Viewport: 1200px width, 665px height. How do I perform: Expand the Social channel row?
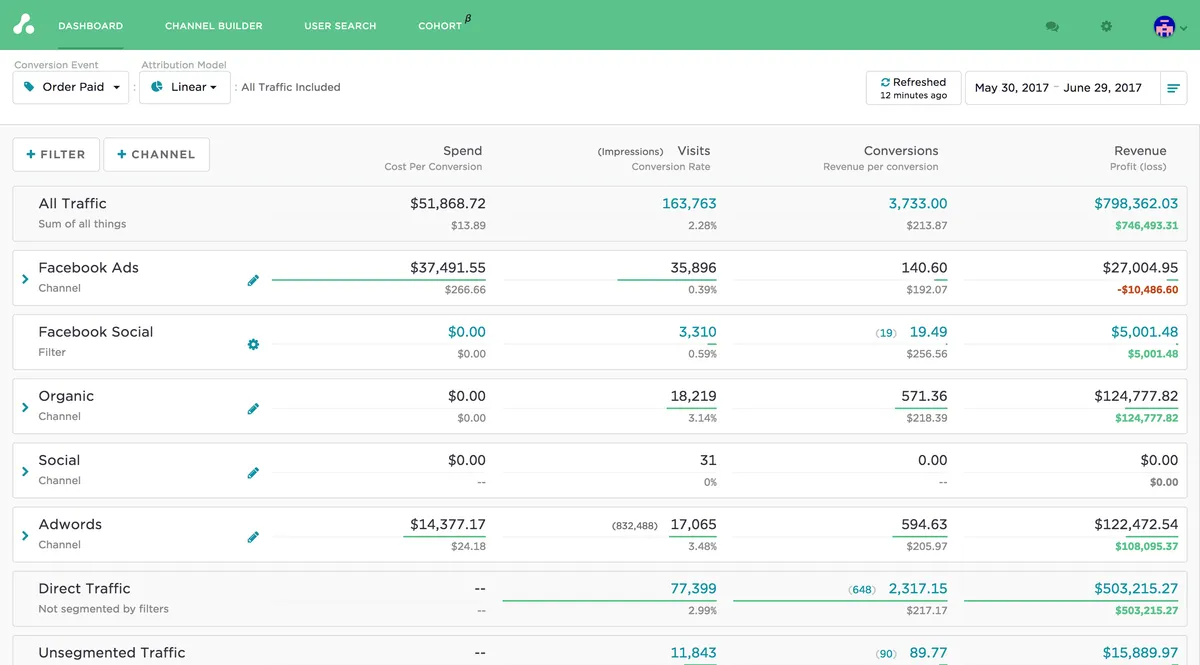[25, 471]
